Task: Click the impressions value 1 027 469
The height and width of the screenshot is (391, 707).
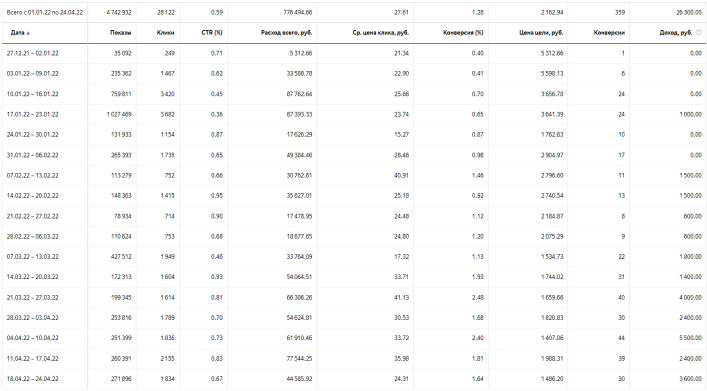Action: coord(119,115)
